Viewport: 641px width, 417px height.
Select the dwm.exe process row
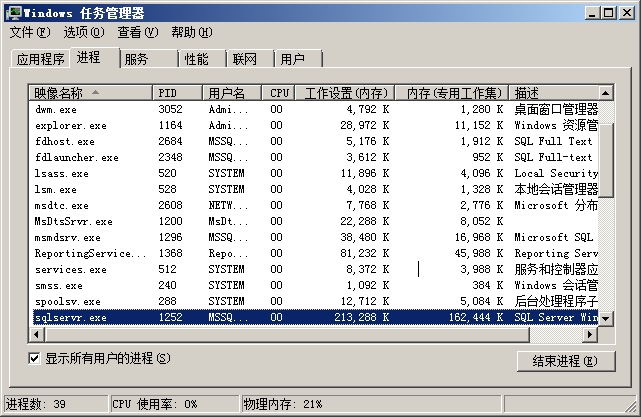click(x=315, y=110)
